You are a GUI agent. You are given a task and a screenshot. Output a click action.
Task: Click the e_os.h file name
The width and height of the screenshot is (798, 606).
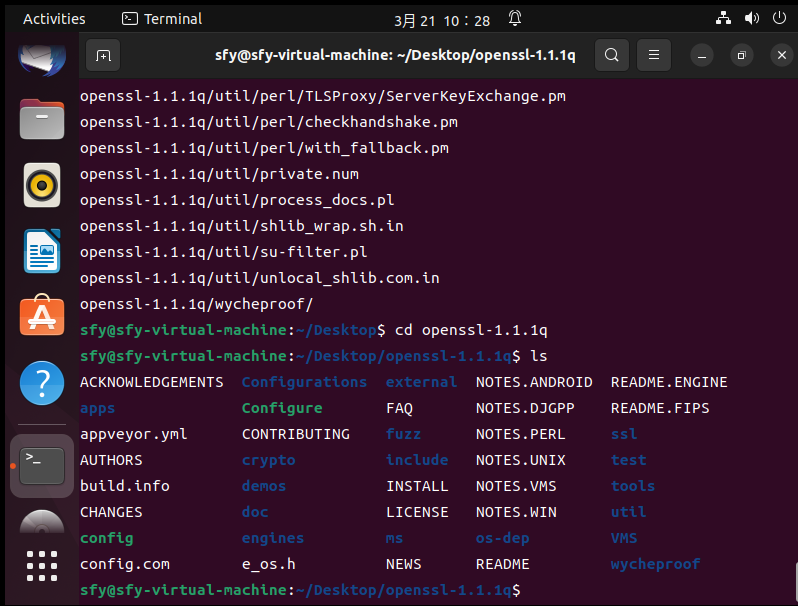269,564
